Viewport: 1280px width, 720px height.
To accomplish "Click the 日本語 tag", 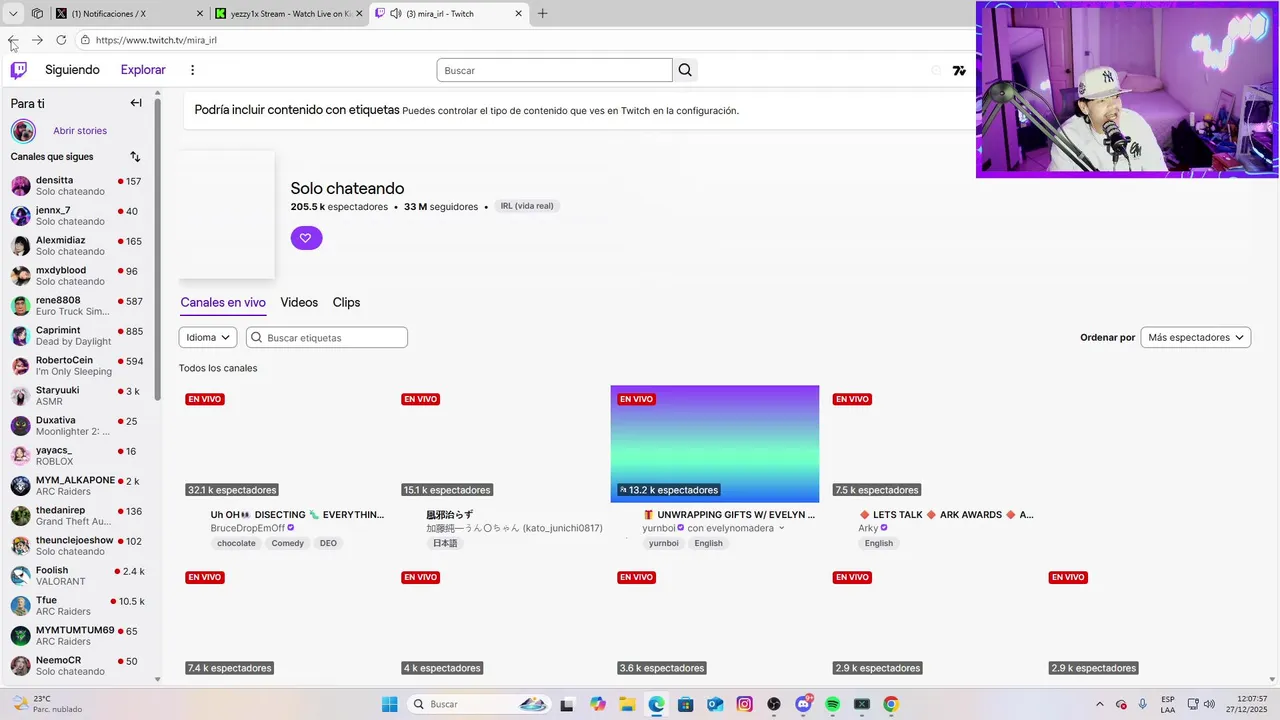I will click(444, 543).
